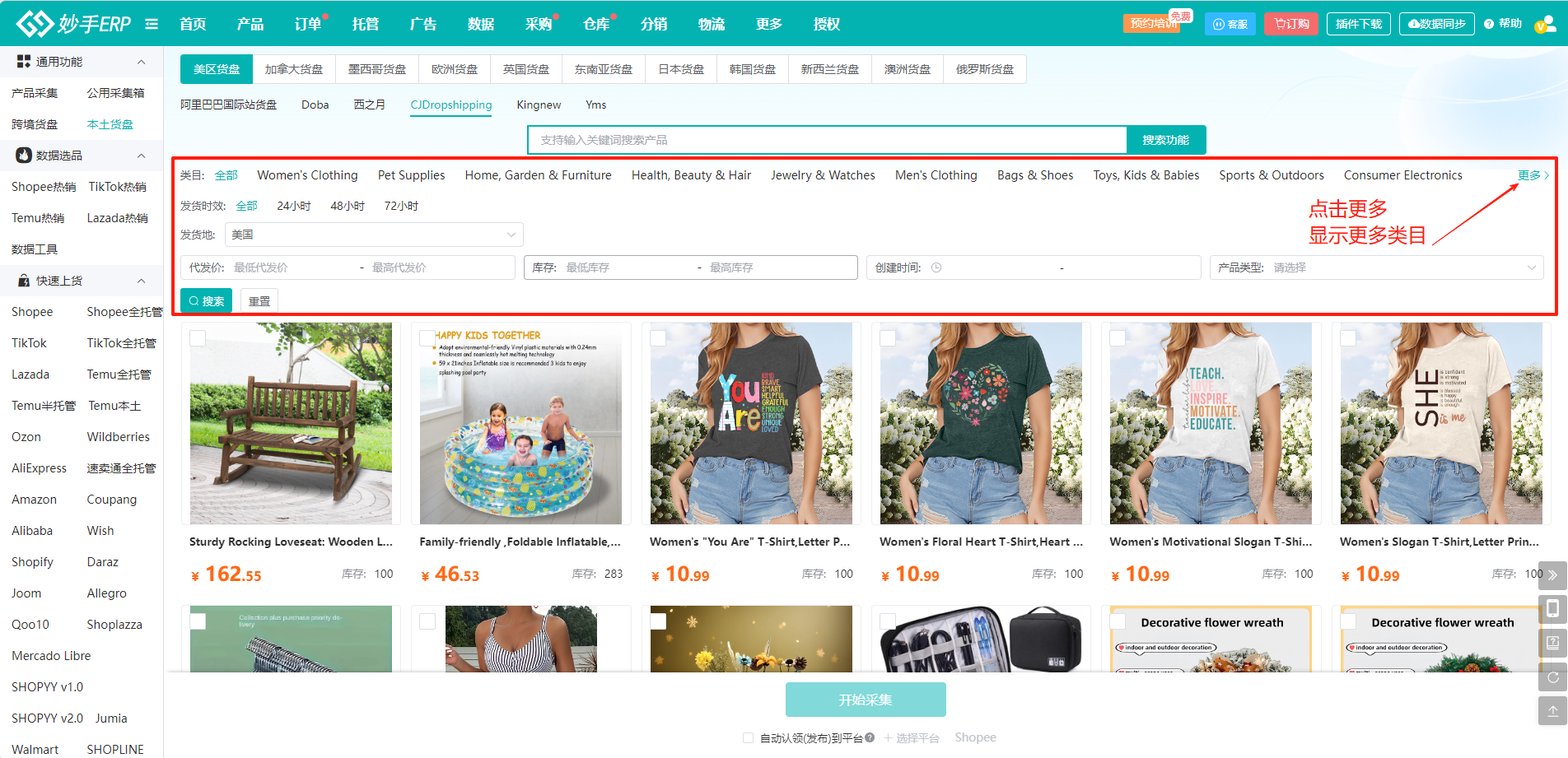Open the help manual book floating icon
1568x758 pixels.
click(x=1552, y=643)
